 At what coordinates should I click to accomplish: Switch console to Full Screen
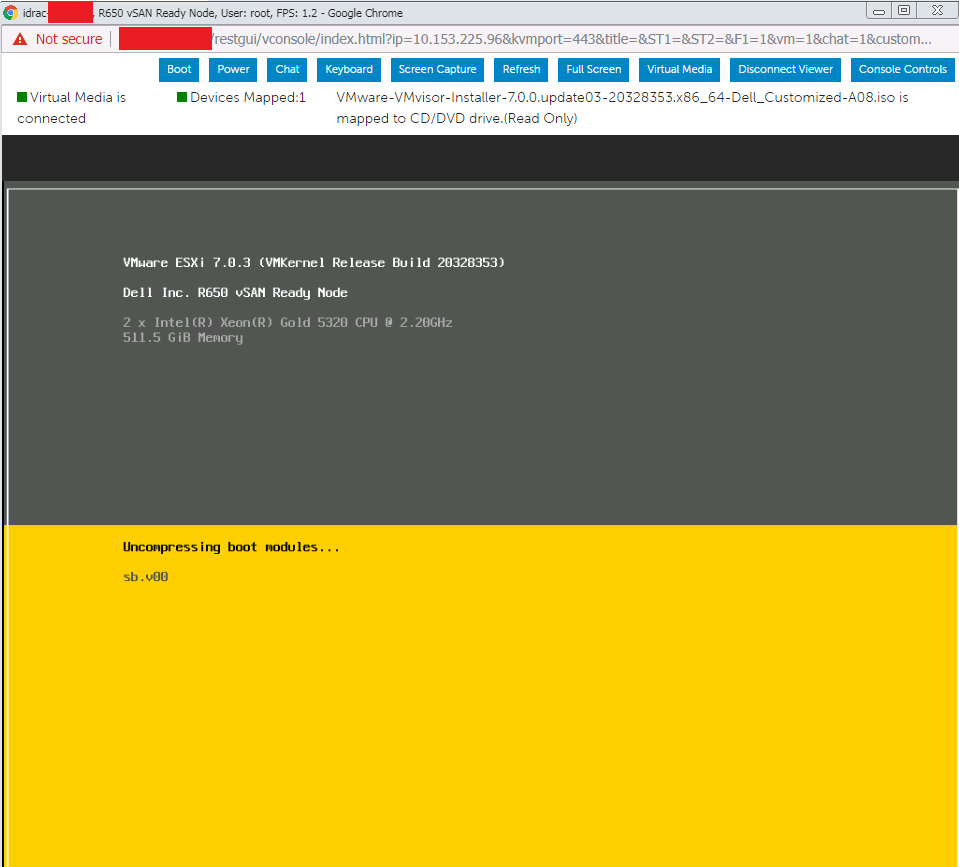593,70
